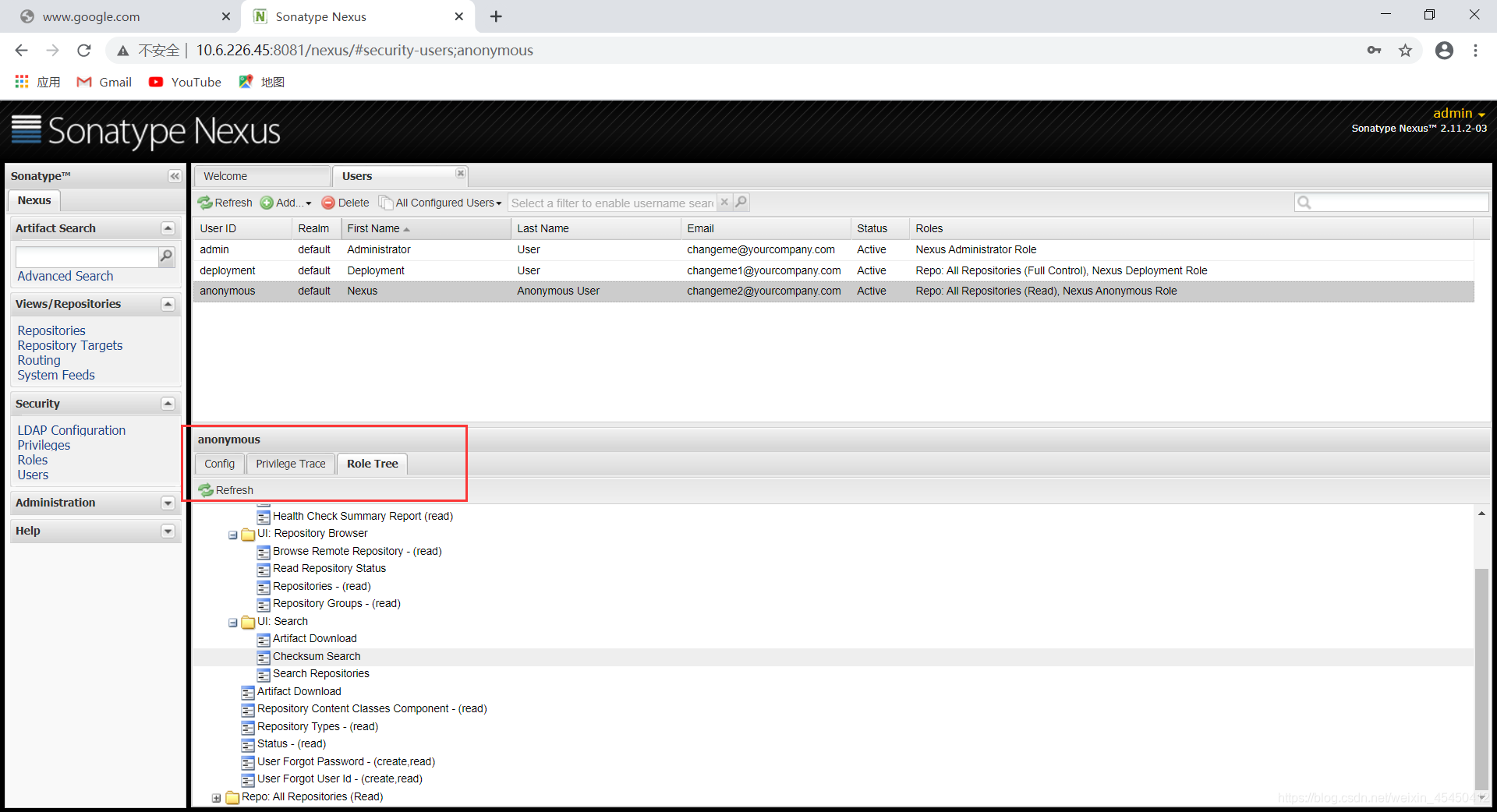Refresh the users list in toolbar
The height and width of the screenshot is (812, 1497).
(x=225, y=203)
